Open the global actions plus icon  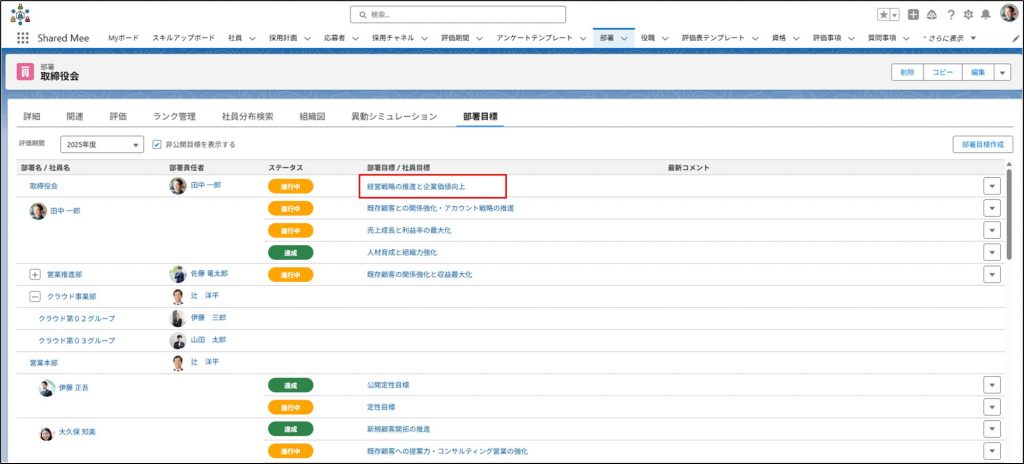coord(912,15)
